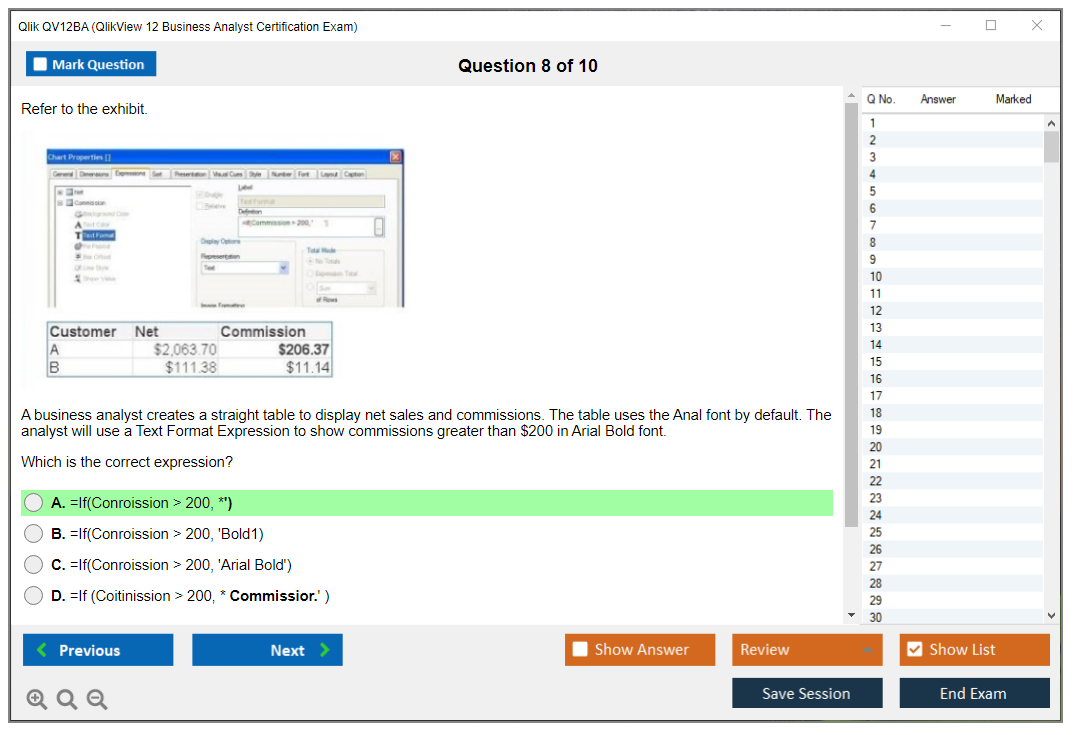Maximize the exam window
The image size is (1075, 735).
pos(991,26)
